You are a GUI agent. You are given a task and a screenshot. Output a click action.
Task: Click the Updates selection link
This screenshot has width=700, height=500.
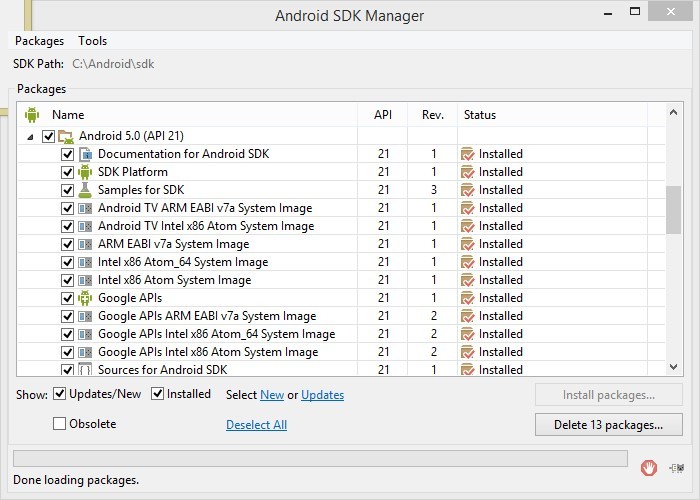click(x=322, y=395)
